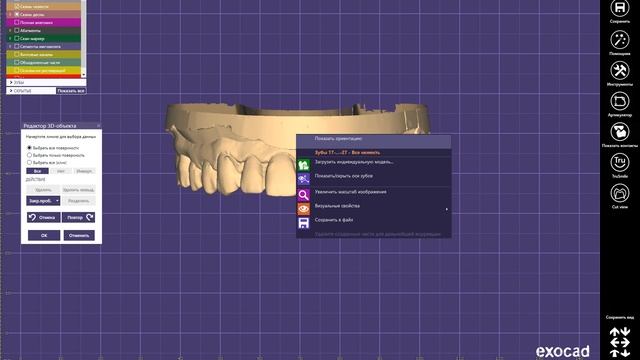This screenshot has width=640, height=360.
Task: Toggle checkbox for the top tan jaw scan layer
Action: (x=17, y=7)
